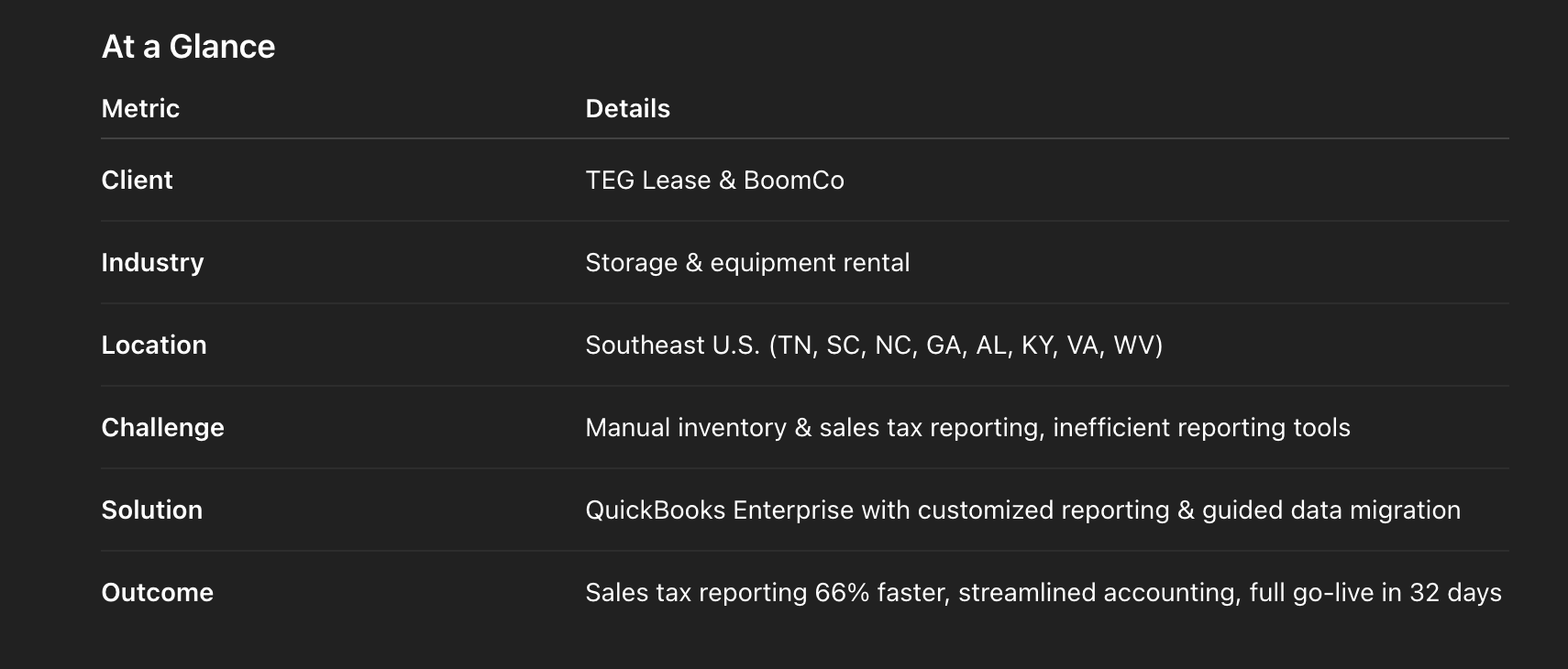Image resolution: width=1568 pixels, height=669 pixels.
Task: Click the 32 days go-live text
Action: (1455, 593)
